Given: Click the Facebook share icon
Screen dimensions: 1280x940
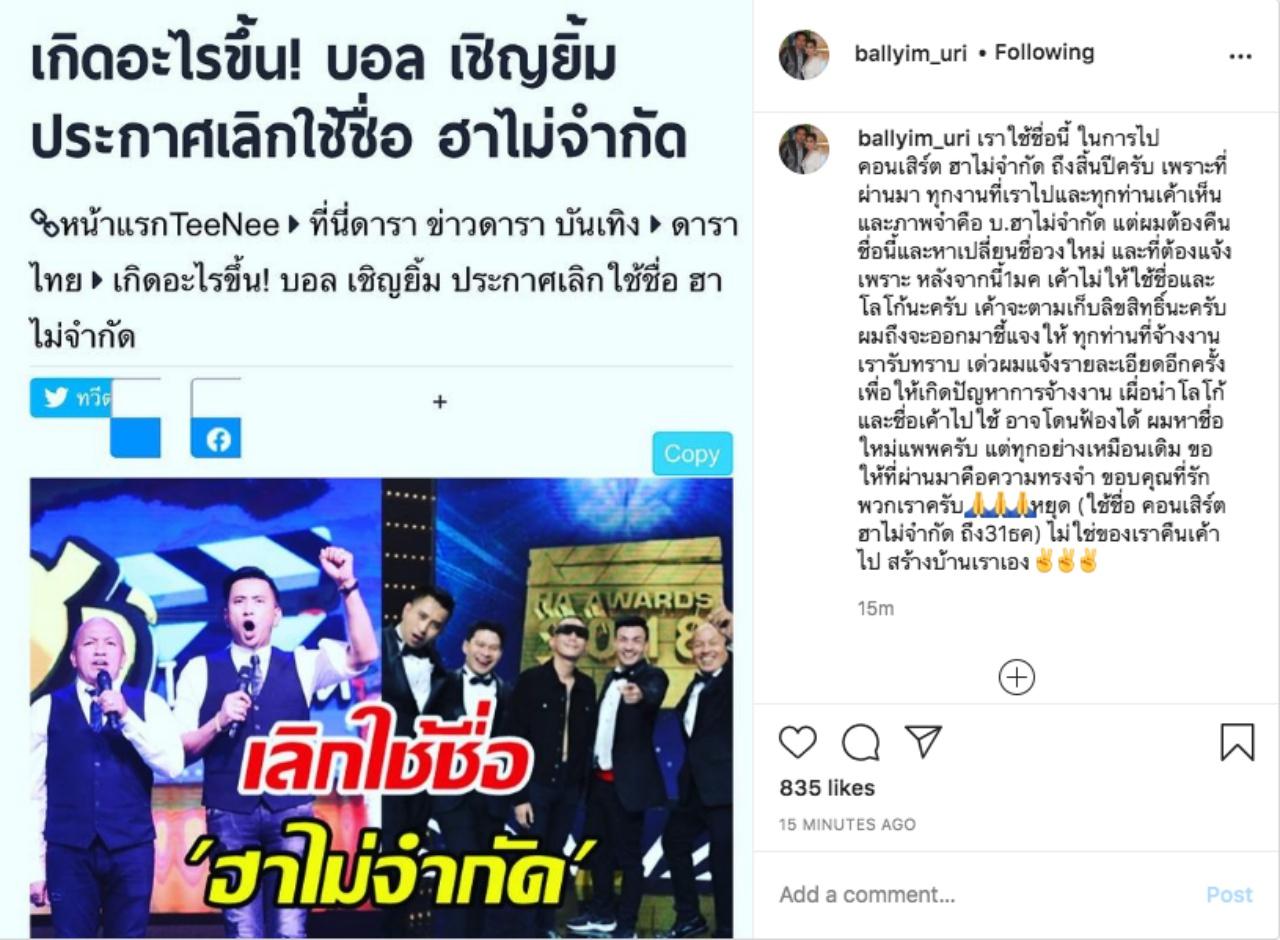Looking at the screenshot, I should pos(216,438).
